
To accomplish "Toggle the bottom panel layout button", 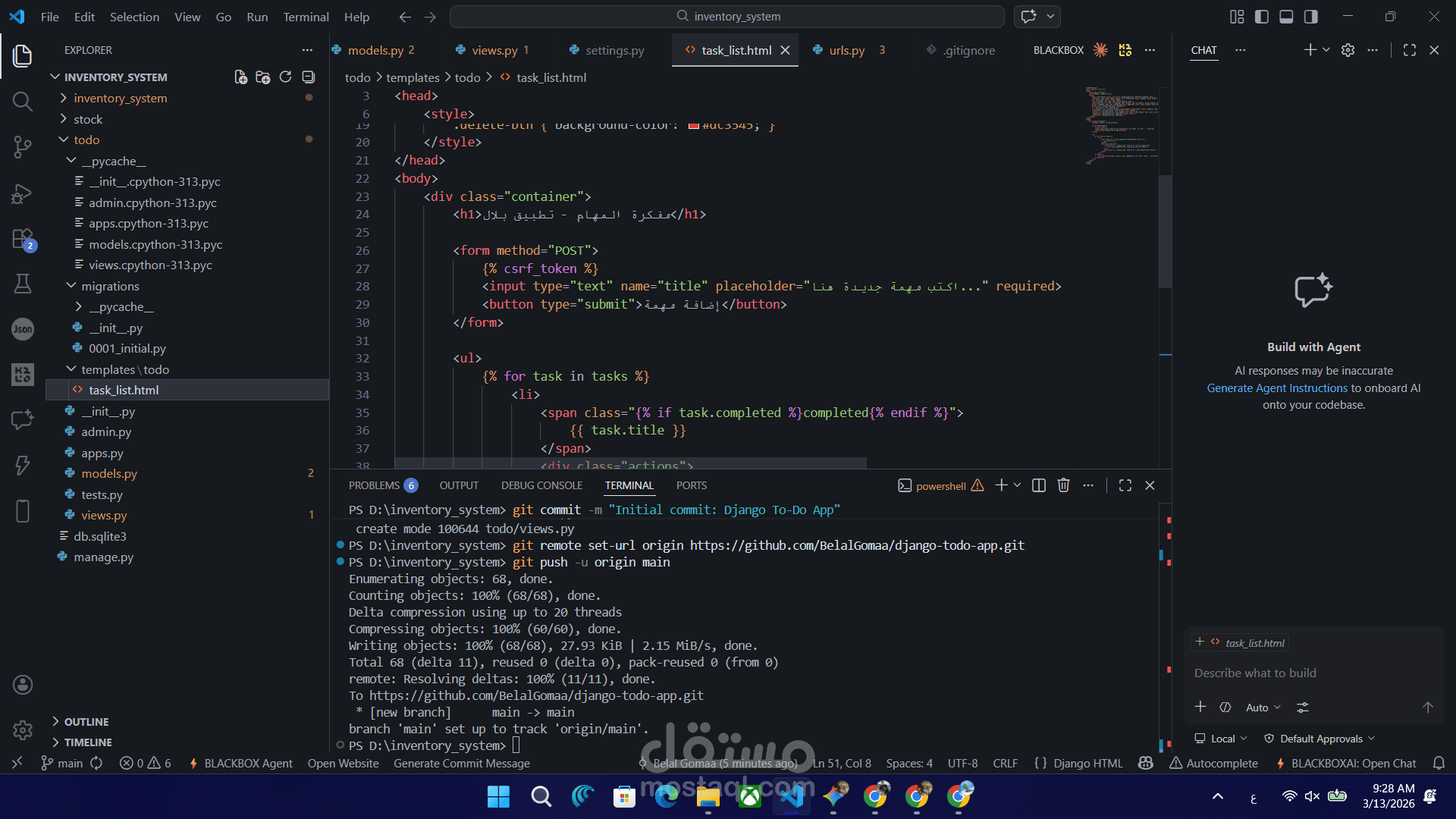I will point(1286,17).
